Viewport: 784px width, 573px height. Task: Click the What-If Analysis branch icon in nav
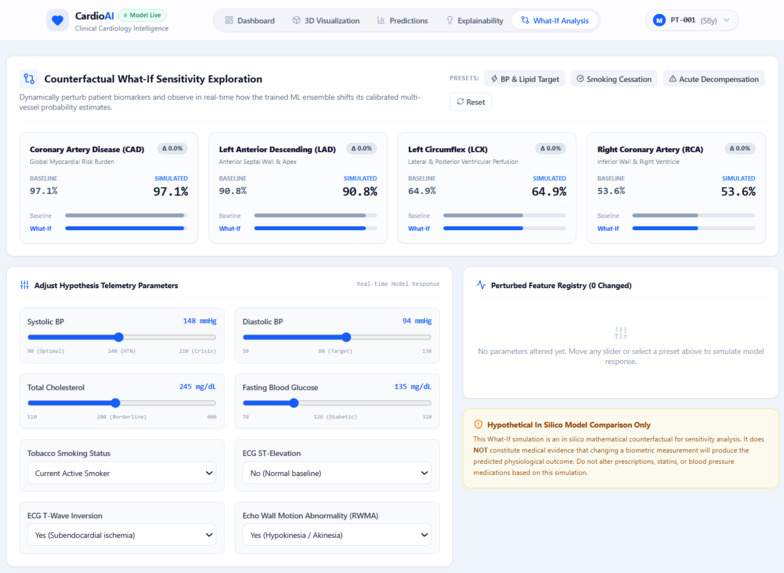(x=525, y=20)
